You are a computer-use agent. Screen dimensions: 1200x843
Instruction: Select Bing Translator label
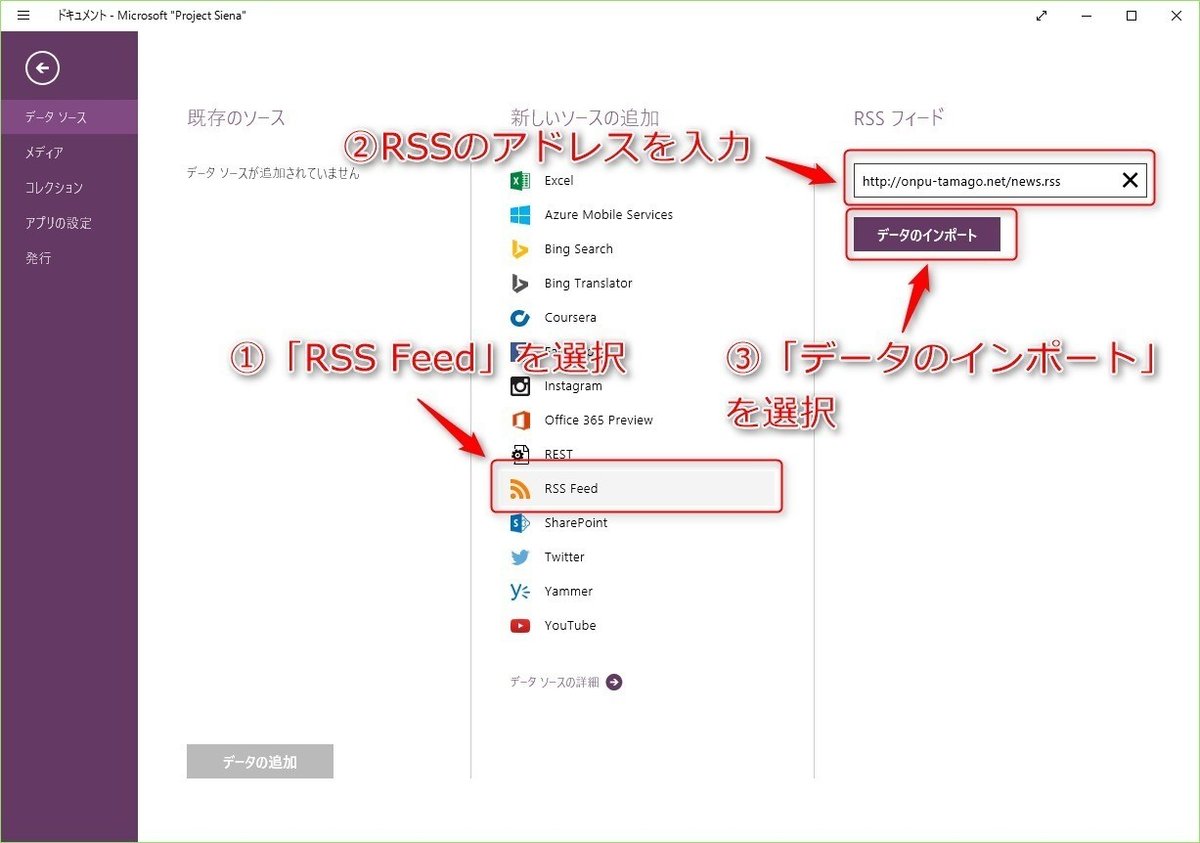click(588, 283)
